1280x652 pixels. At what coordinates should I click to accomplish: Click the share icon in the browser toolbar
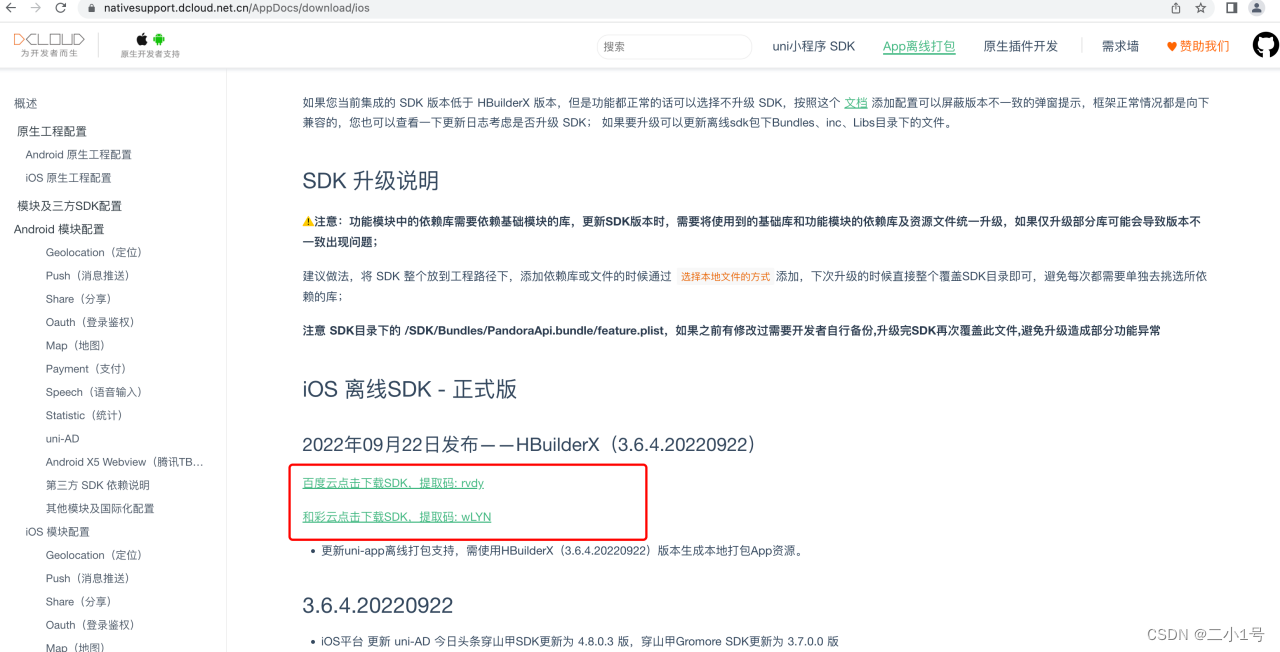(1176, 8)
